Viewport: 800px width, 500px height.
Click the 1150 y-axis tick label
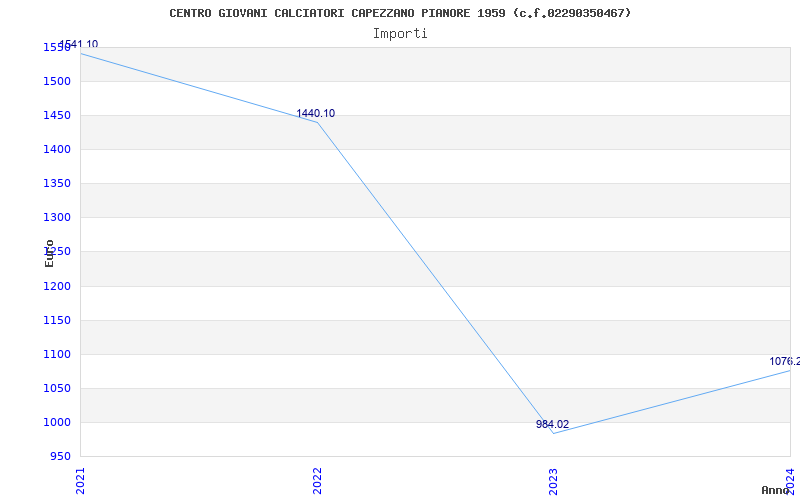57,320
